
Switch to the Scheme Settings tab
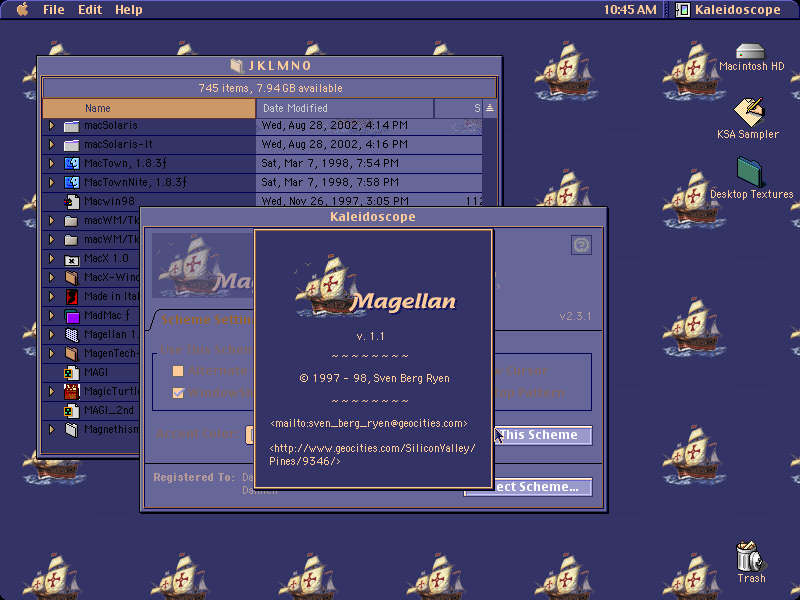205,320
